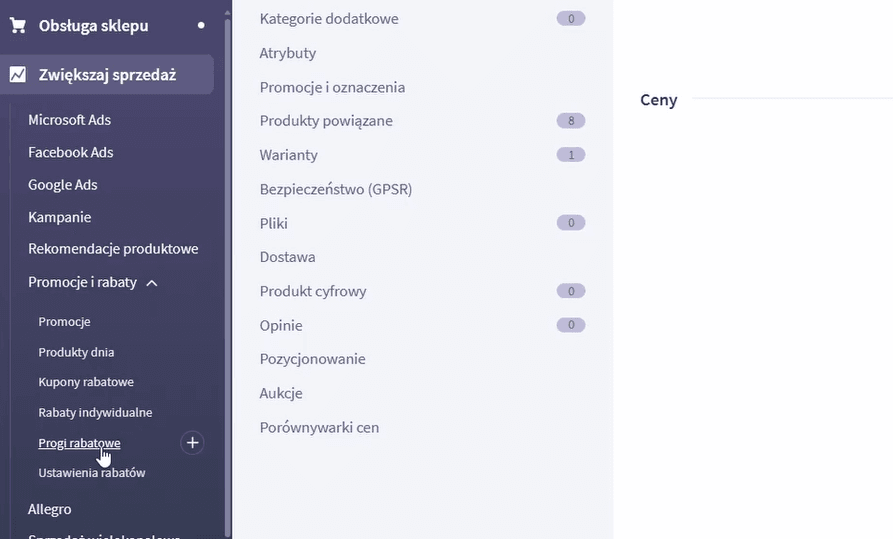Click the Kategorie dodatkowe count badge
Image resolution: width=893 pixels, height=539 pixels.
[571, 19]
